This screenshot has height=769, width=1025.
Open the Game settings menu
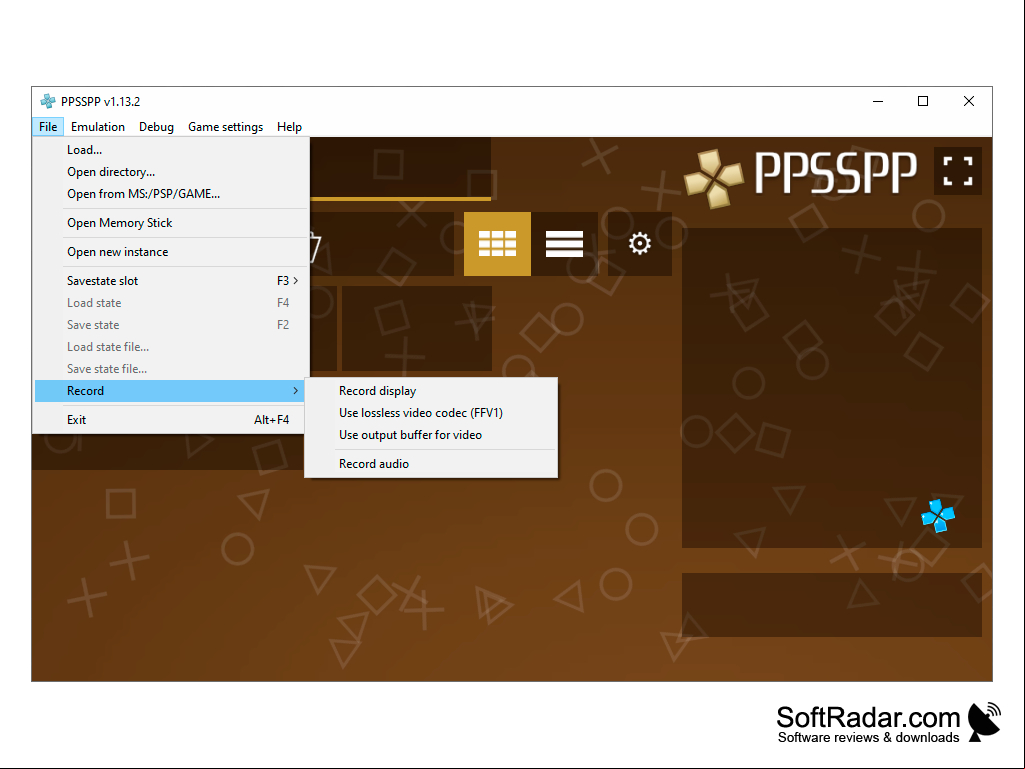tap(226, 127)
